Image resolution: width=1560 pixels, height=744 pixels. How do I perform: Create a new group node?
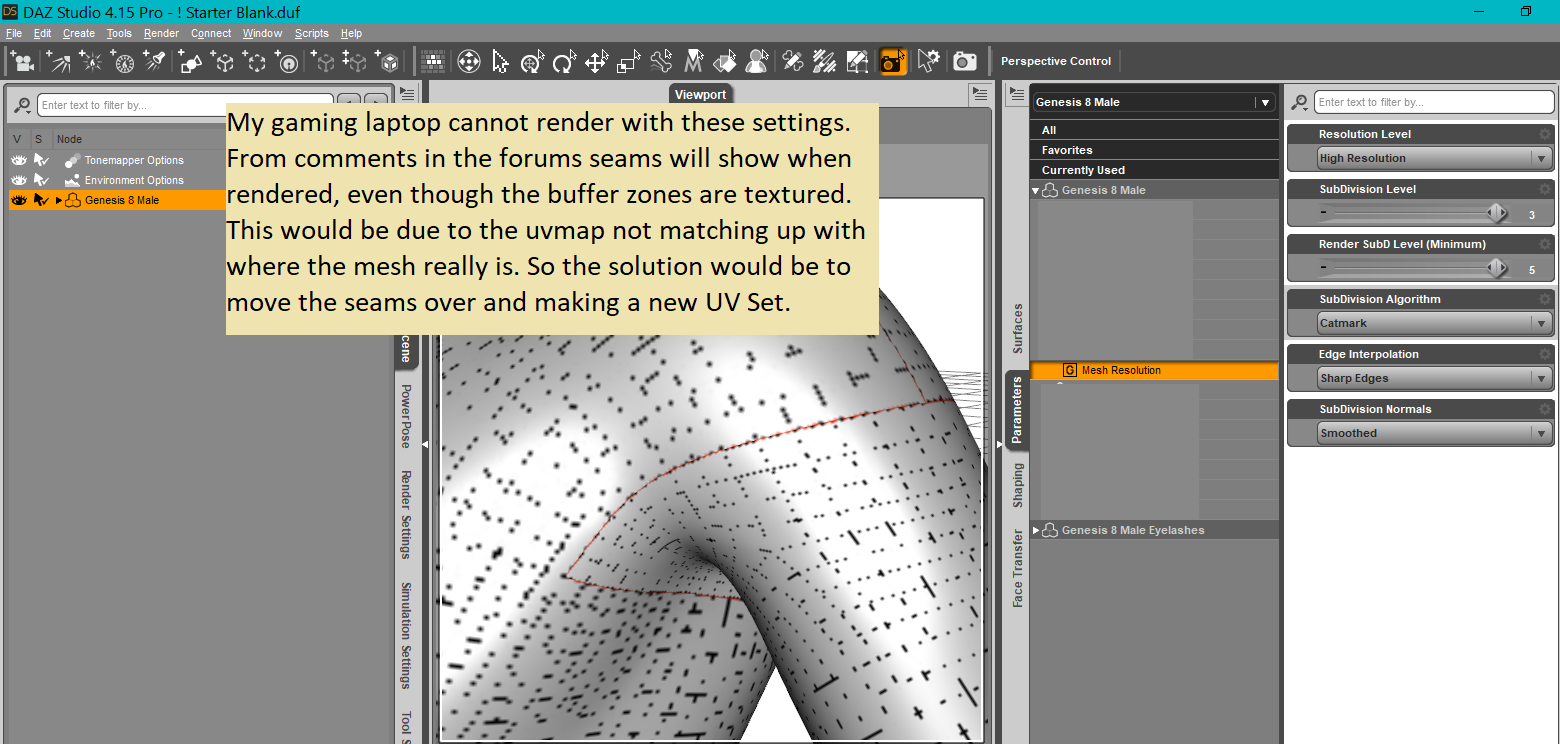point(255,61)
